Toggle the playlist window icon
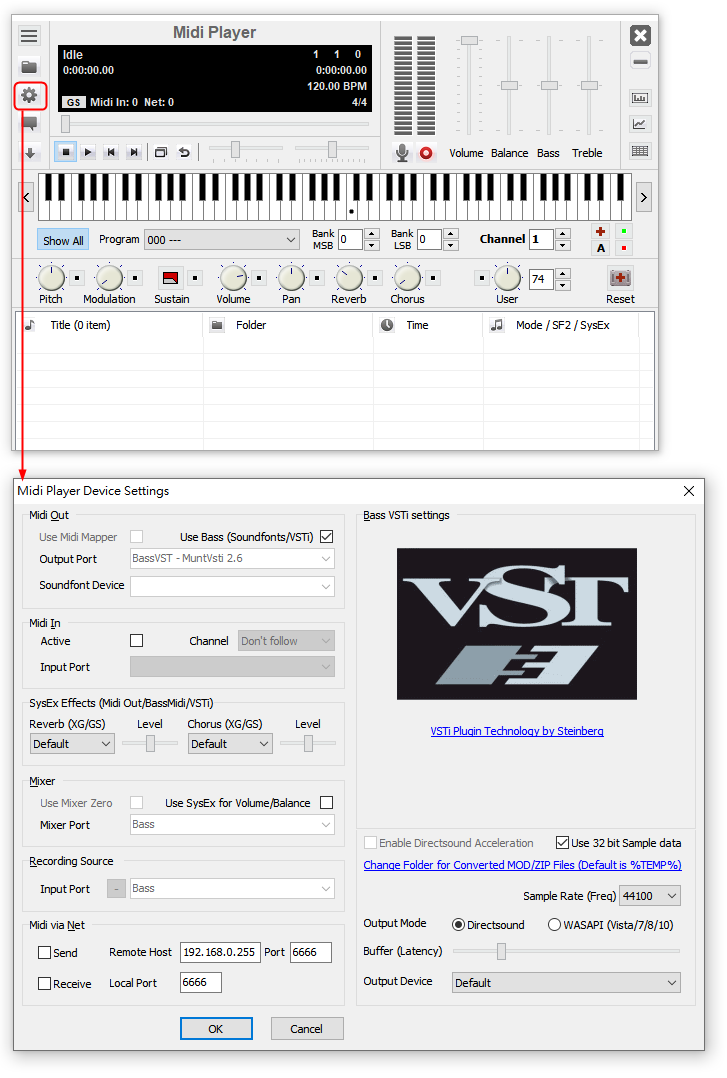The height and width of the screenshot is (1078, 727). tap(161, 152)
